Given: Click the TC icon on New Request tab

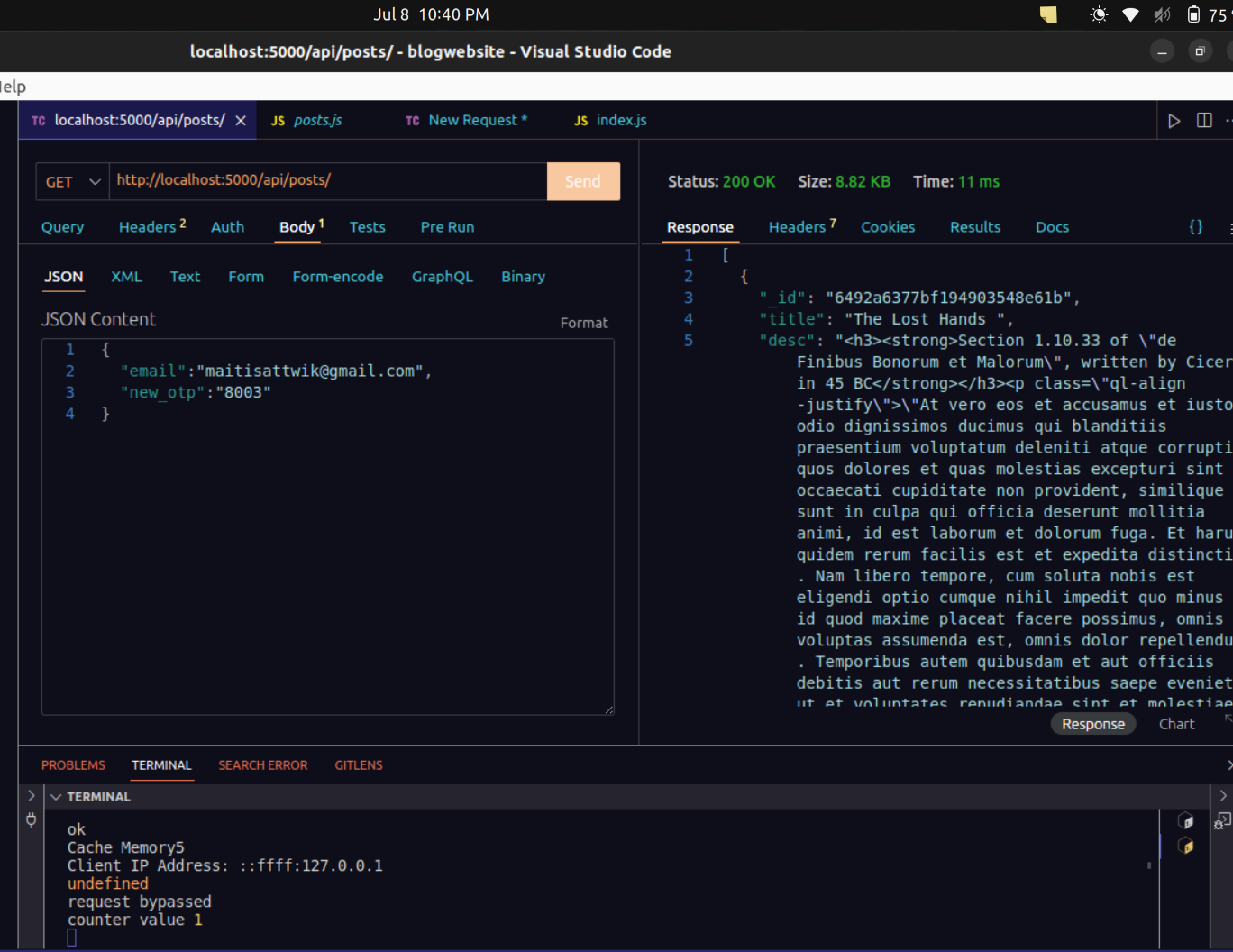Looking at the screenshot, I should click(x=412, y=121).
